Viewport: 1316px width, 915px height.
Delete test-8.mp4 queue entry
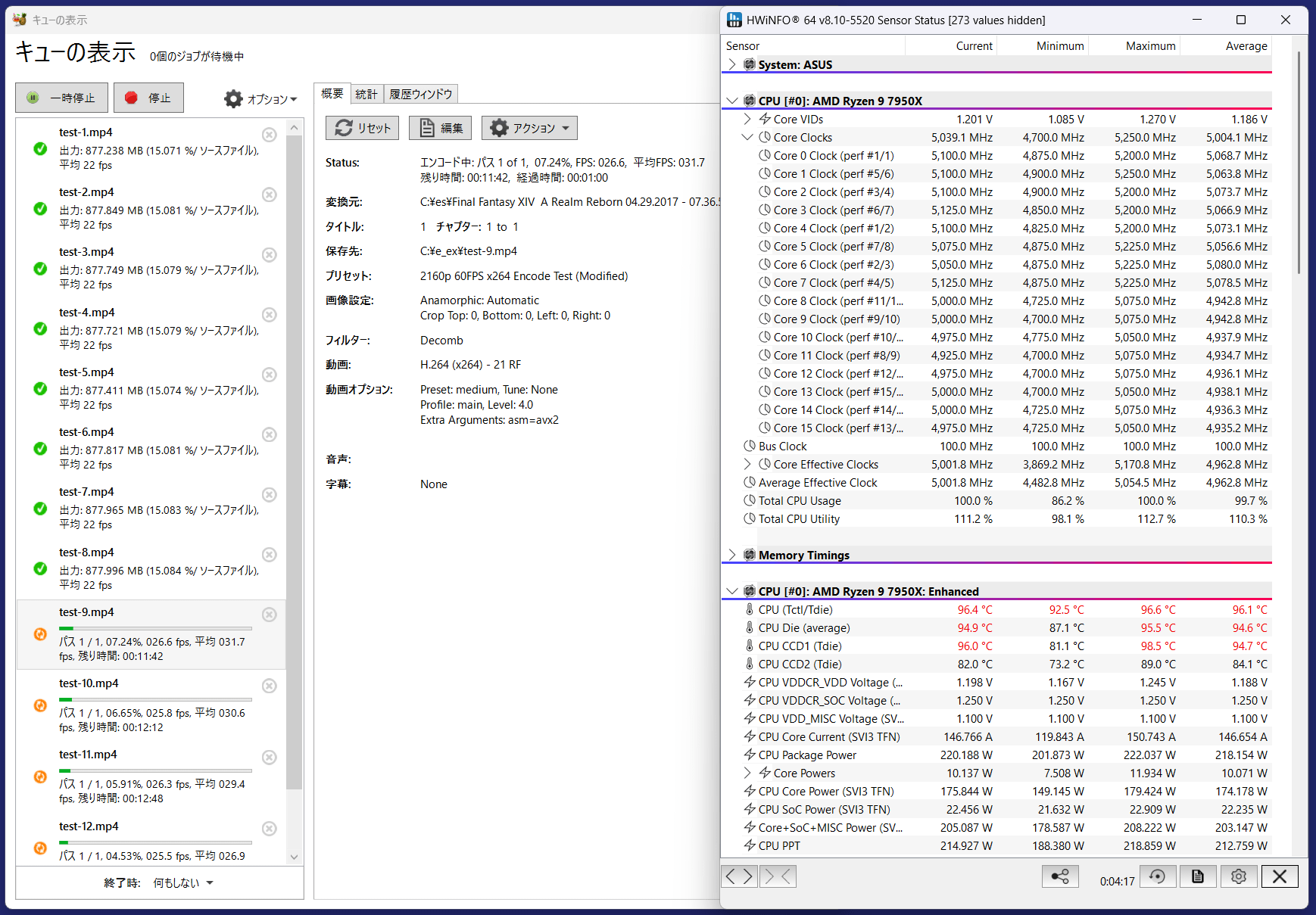[x=269, y=555]
